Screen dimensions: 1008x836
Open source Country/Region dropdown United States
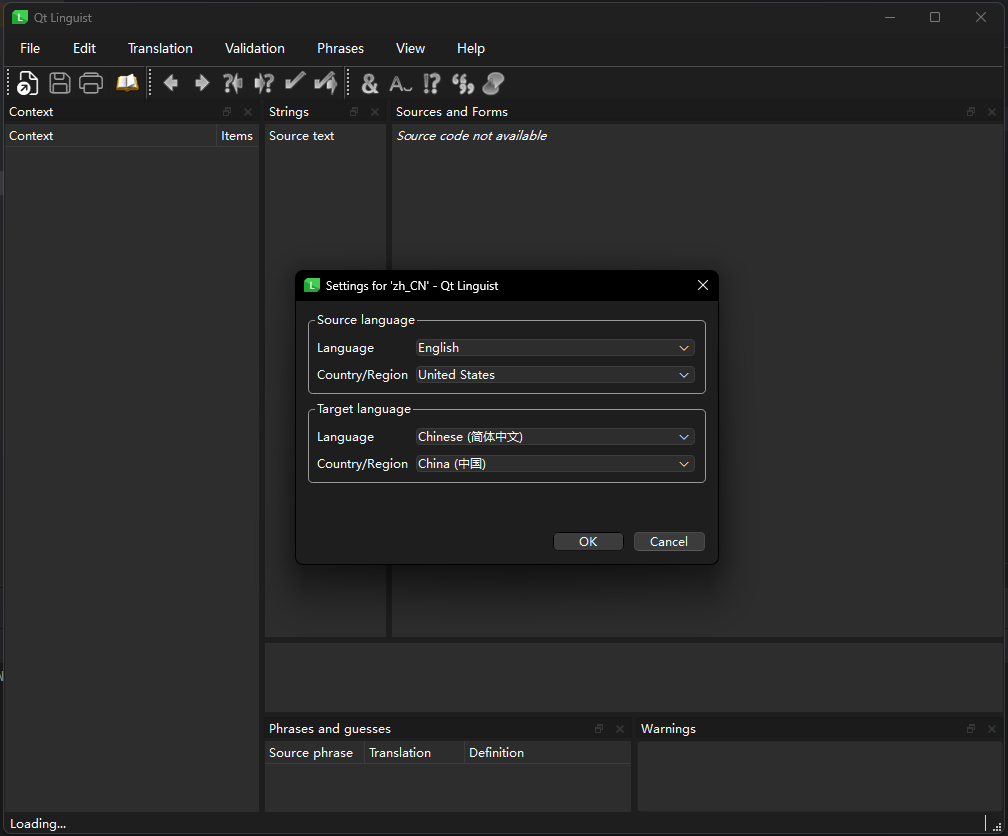point(555,375)
